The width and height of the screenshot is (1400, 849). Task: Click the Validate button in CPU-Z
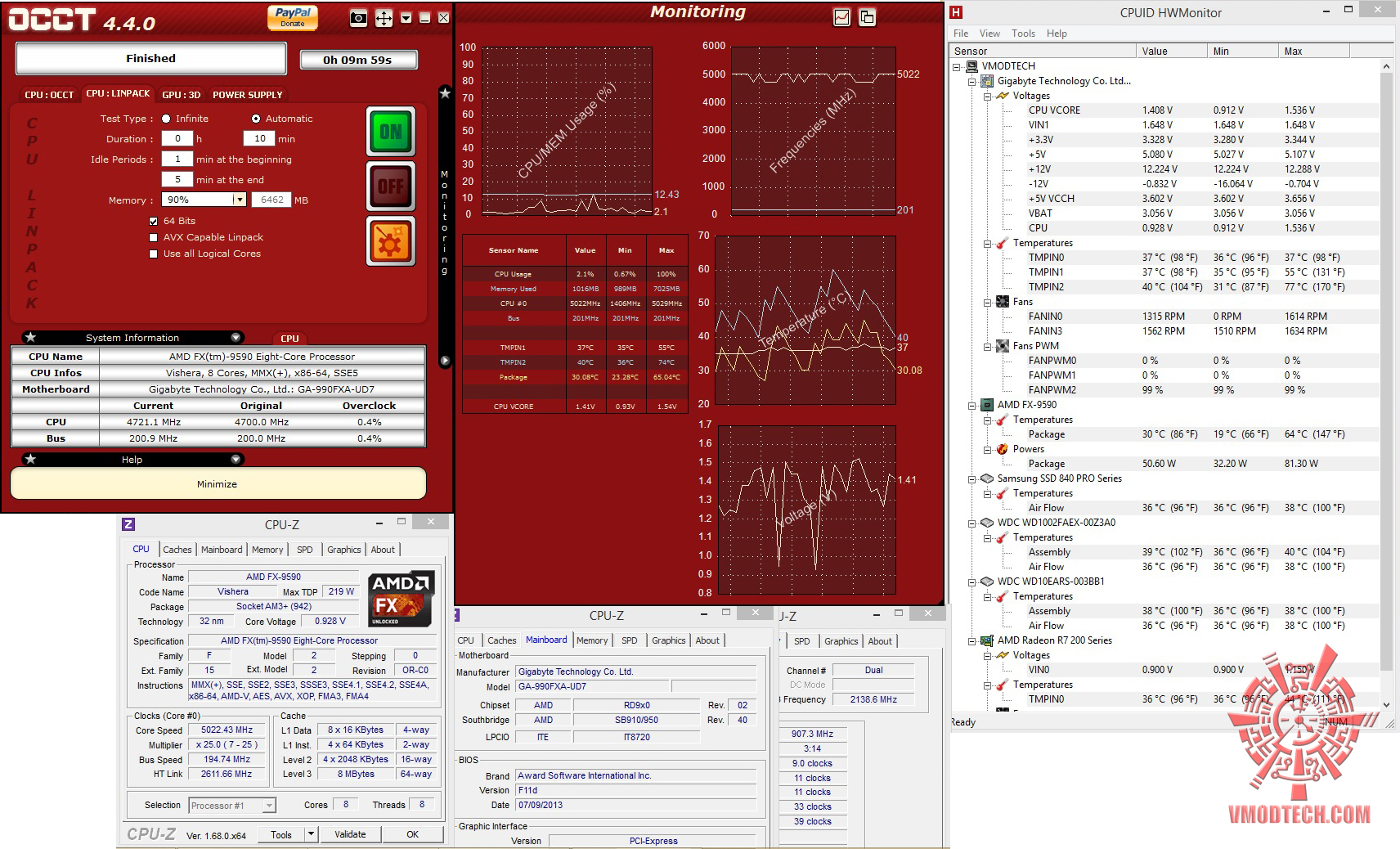click(x=350, y=834)
